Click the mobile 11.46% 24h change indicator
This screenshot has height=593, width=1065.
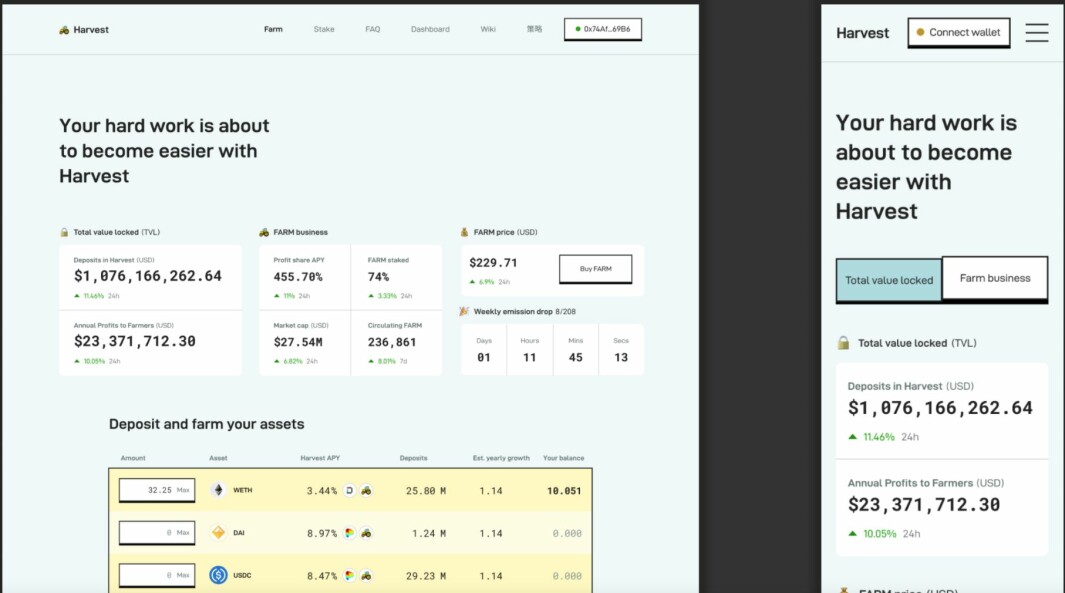[x=884, y=437]
